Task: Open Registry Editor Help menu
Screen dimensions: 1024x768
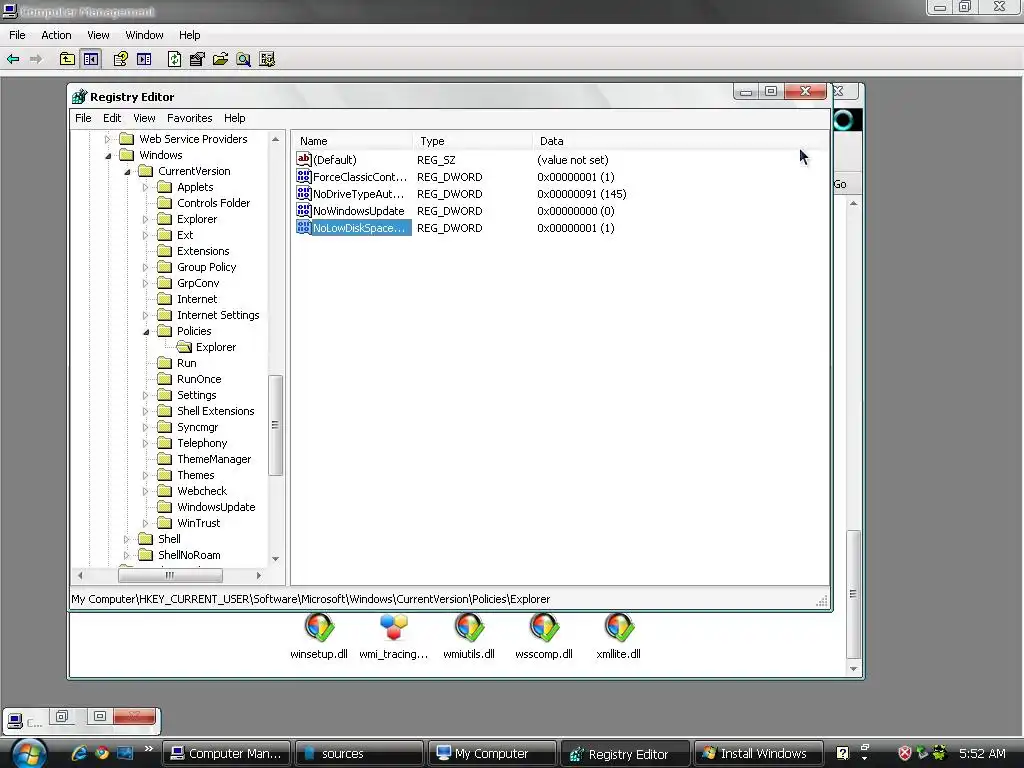Action: [x=234, y=118]
